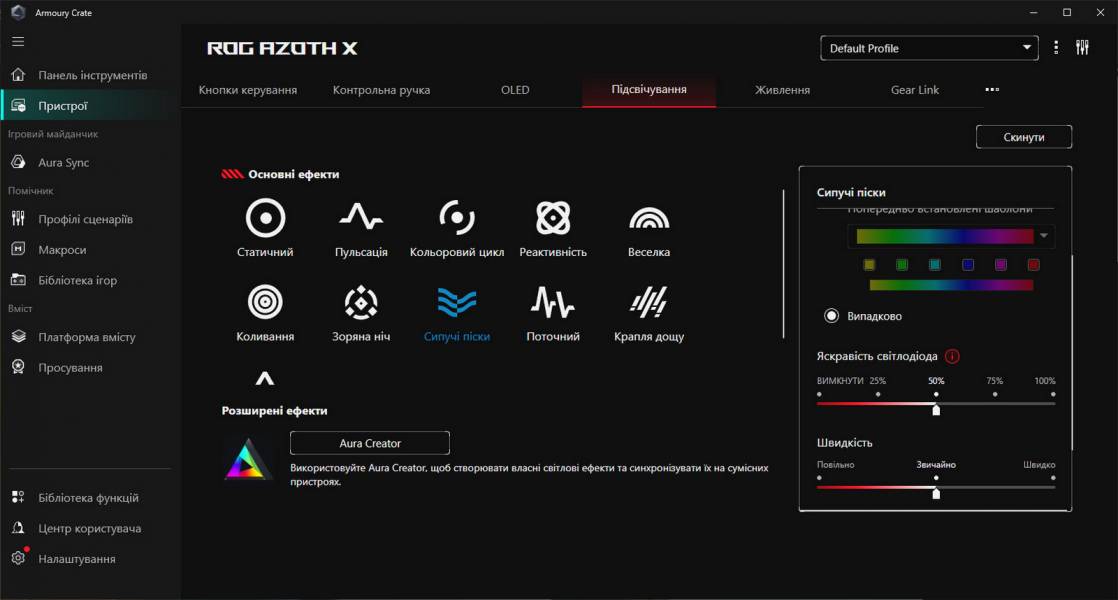Open Aura Sync from the sidebar
The height and width of the screenshot is (600, 1118).
(x=60, y=162)
